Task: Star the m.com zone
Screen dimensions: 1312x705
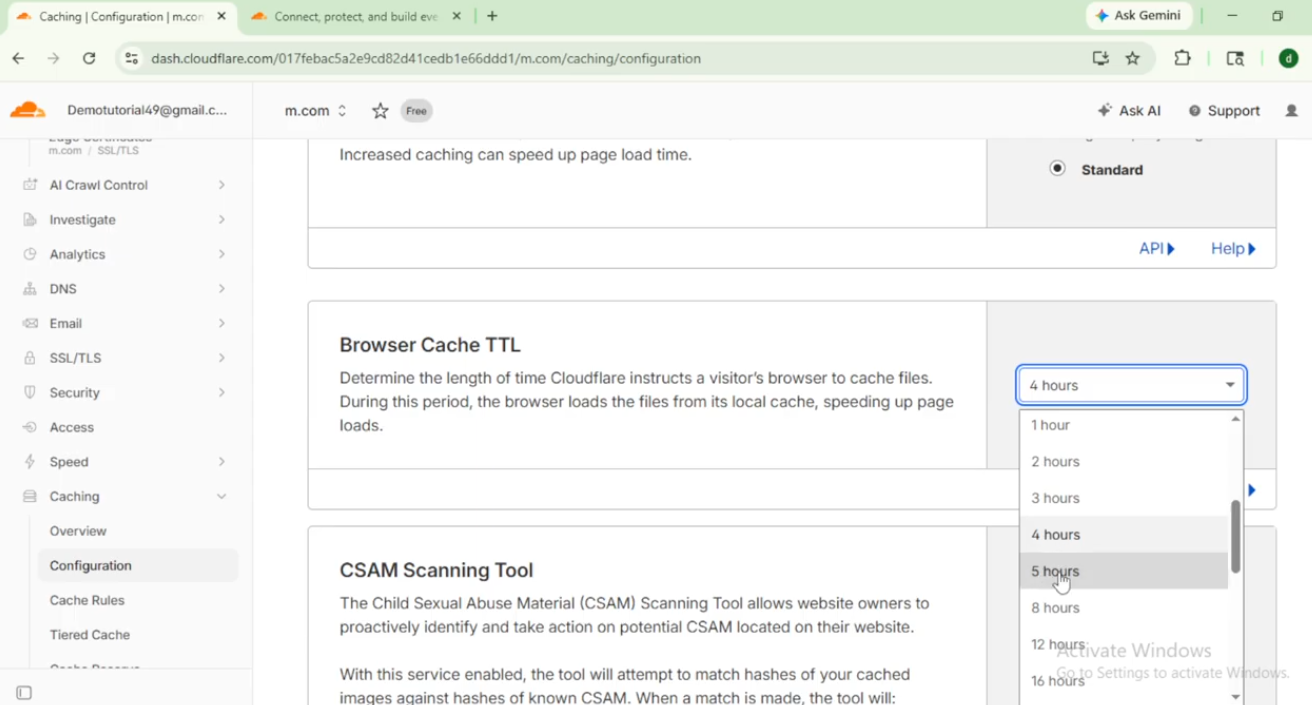Action: tap(380, 111)
